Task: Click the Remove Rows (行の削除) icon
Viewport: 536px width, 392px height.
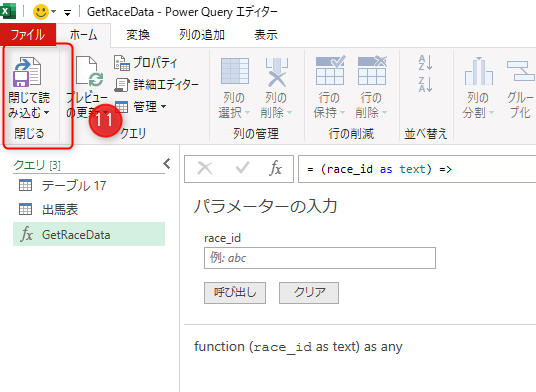Action: click(372, 70)
